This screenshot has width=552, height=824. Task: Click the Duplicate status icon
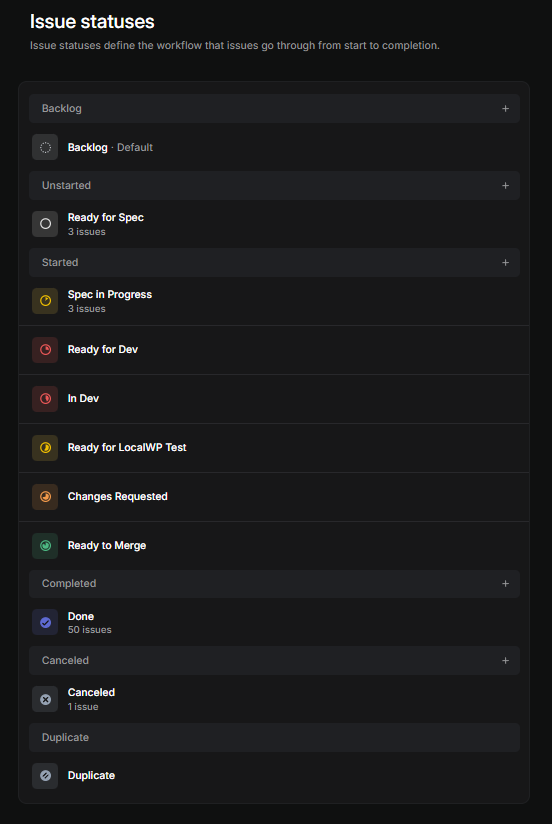45,776
